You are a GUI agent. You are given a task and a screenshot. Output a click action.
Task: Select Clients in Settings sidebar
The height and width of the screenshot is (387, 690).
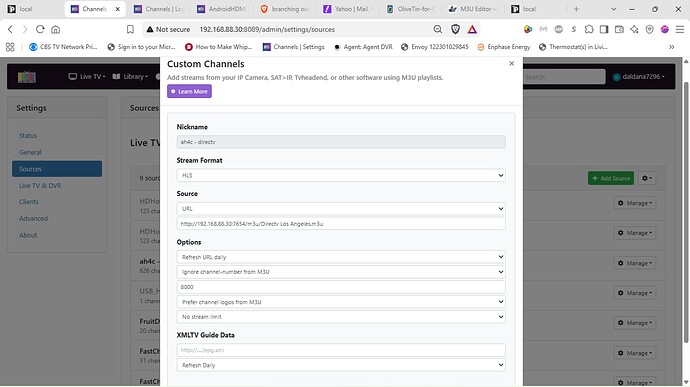(x=29, y=202)
